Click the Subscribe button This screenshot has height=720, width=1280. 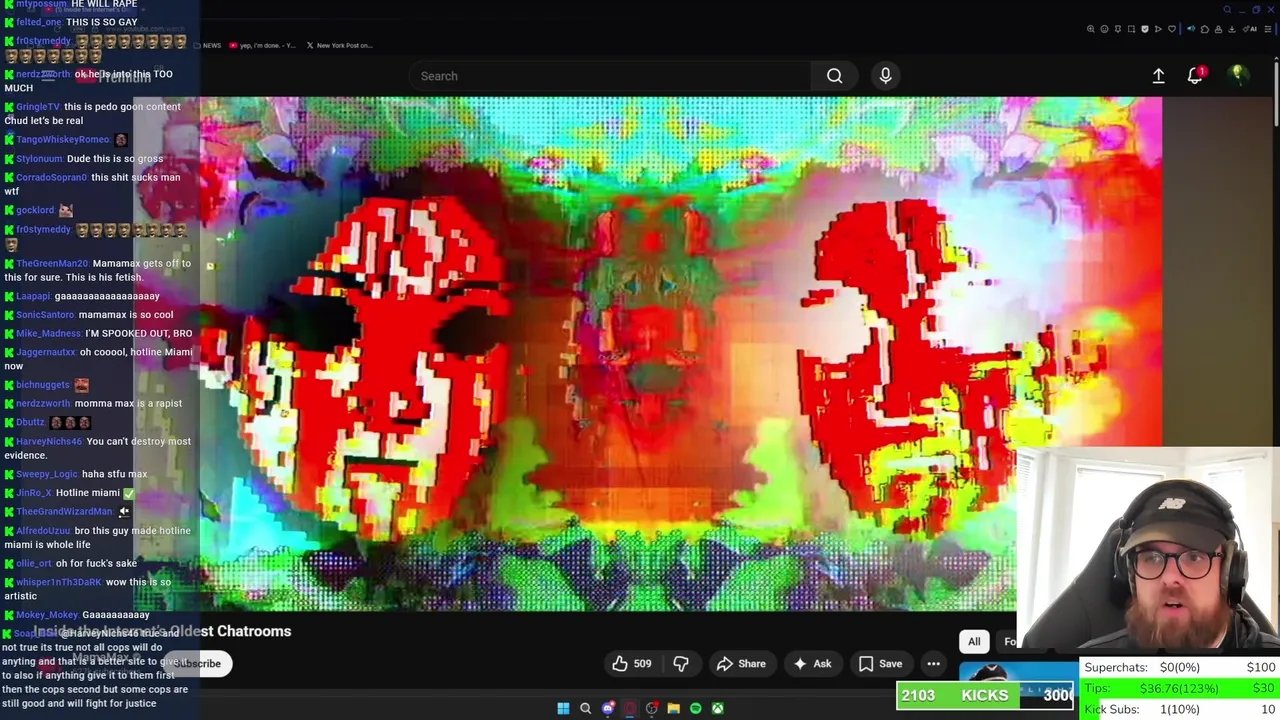[199, 663]
